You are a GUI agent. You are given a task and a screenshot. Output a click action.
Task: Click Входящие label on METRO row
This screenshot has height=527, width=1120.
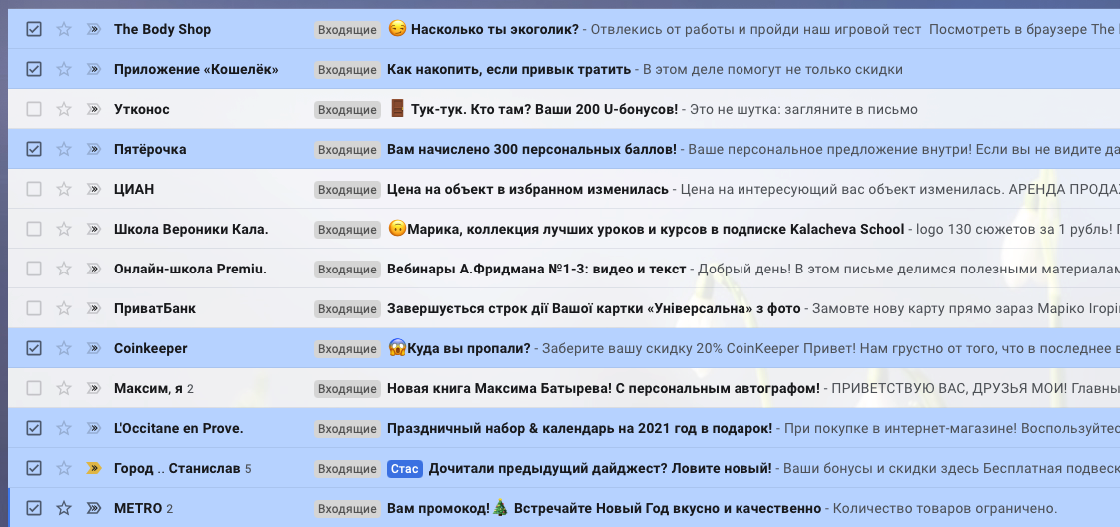[x=347, y=509]
